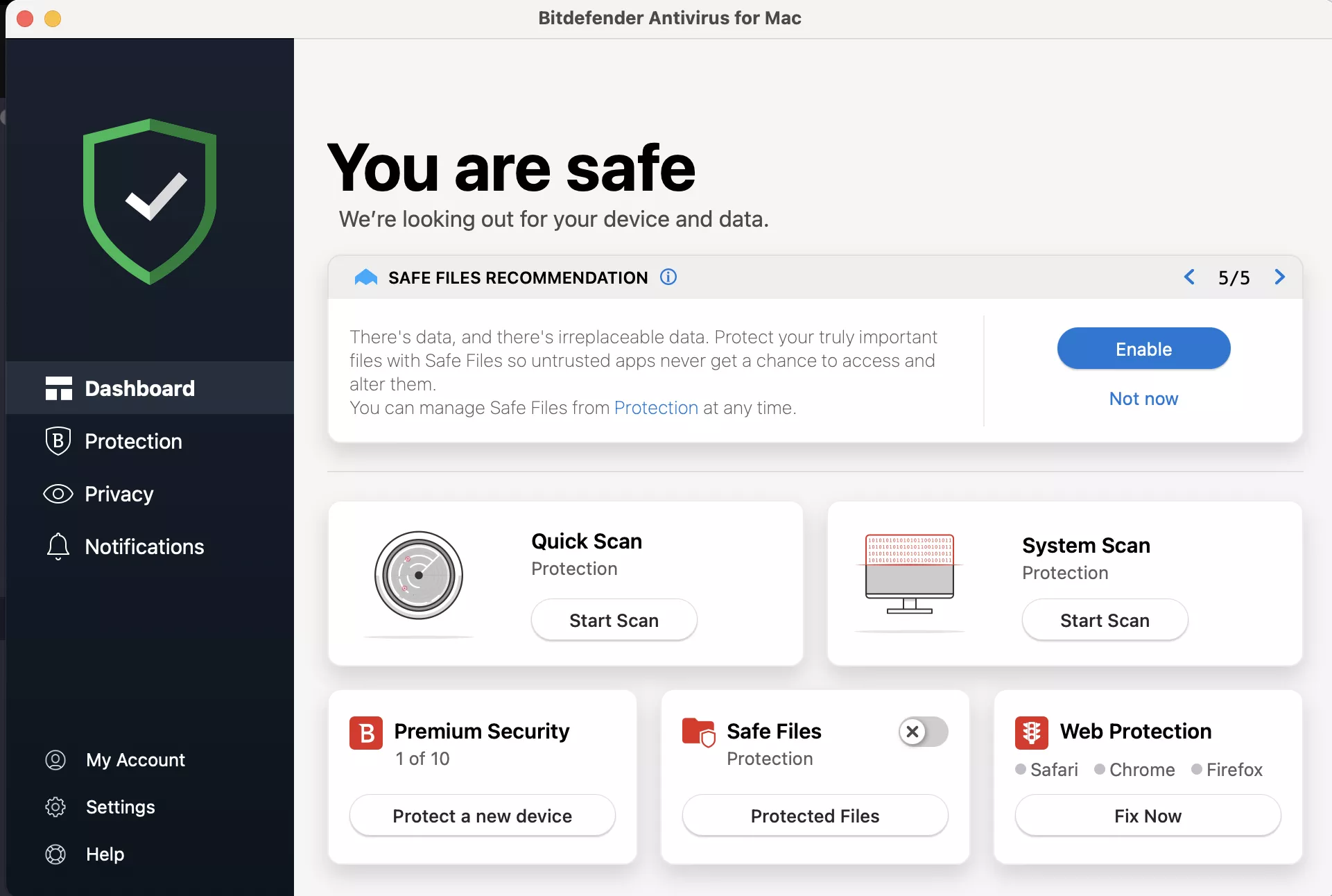Open Help via the lifebuoy icon

click(55, 854)
